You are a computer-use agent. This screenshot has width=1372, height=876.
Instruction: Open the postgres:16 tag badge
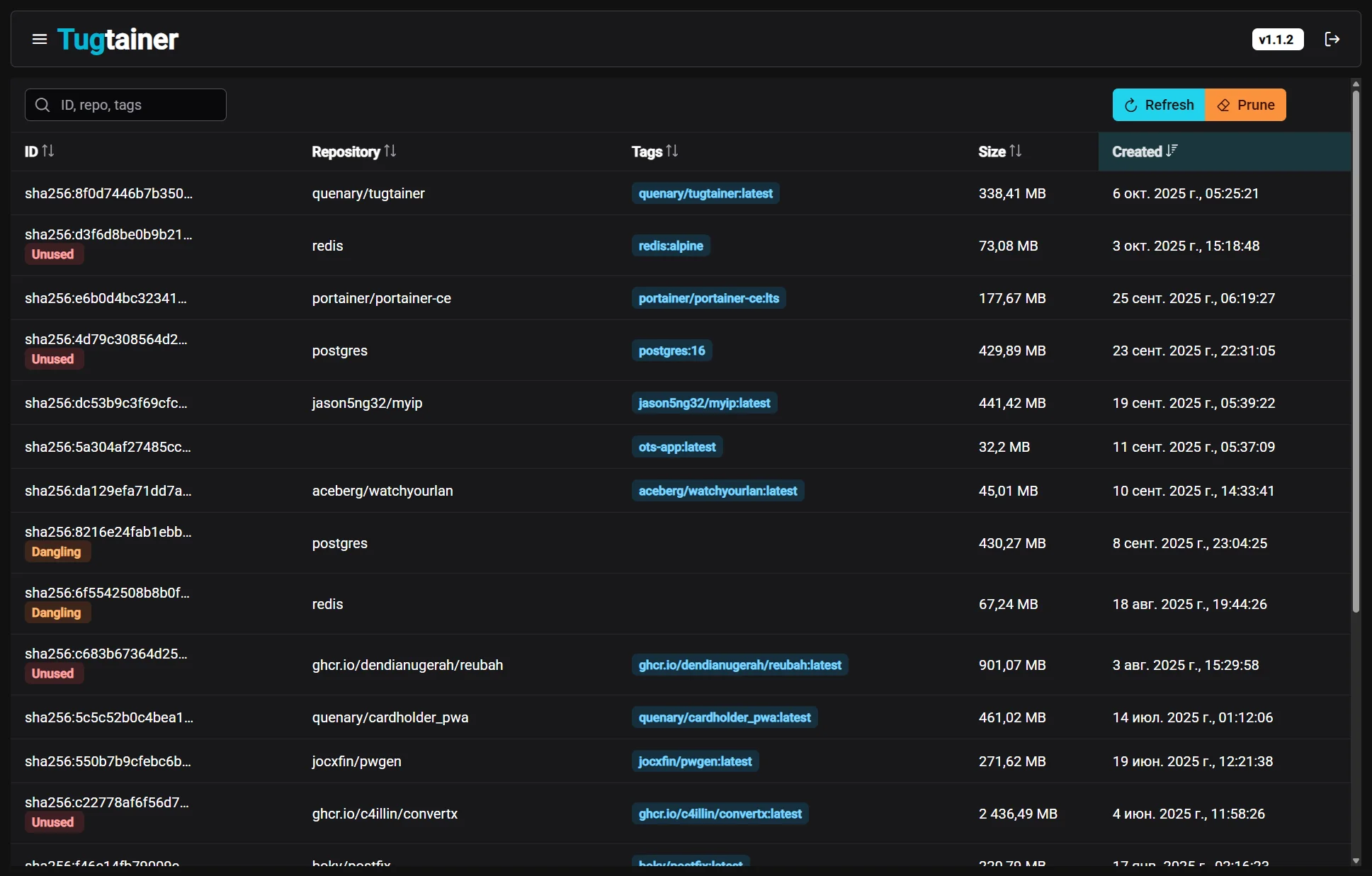tap(671, 350)
